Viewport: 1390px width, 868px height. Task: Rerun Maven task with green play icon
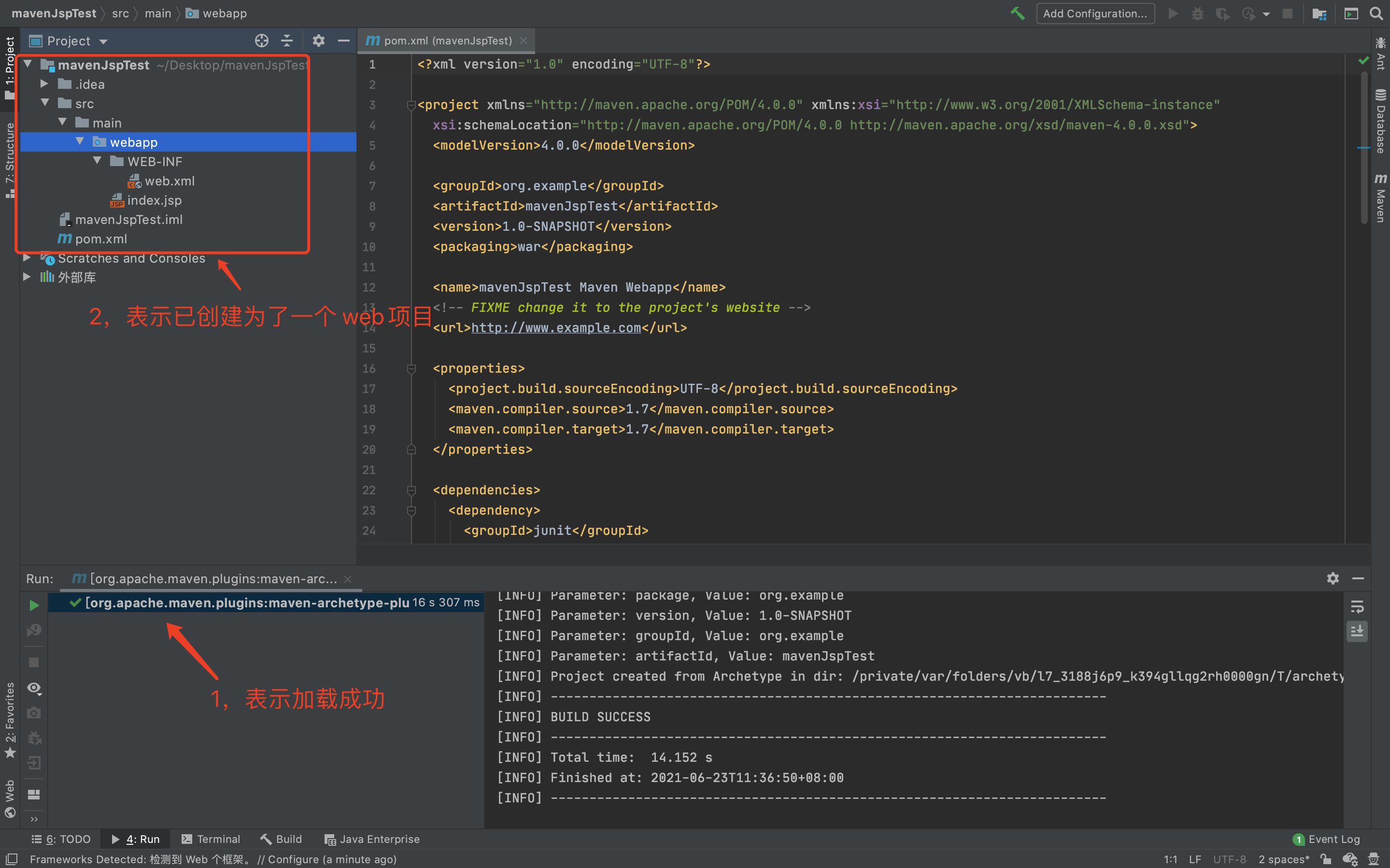(x=34, y=605)
